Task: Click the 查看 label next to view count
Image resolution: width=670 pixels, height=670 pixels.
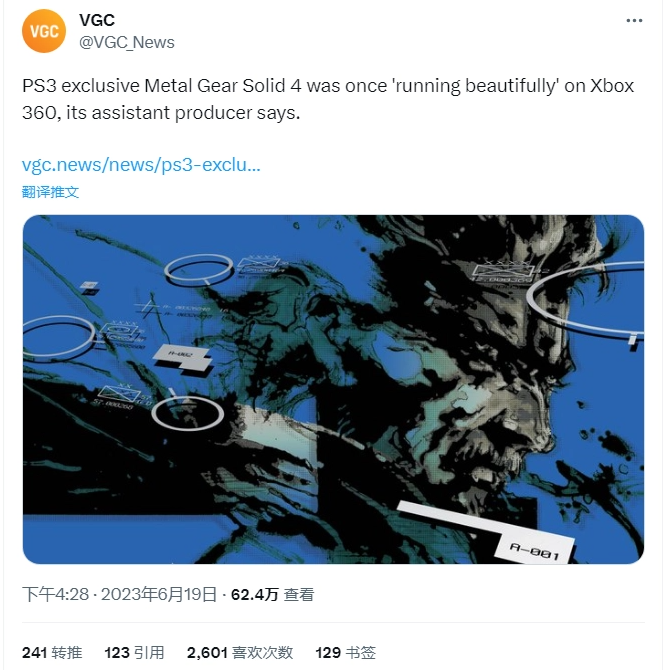Action: (x=299, y=594)
